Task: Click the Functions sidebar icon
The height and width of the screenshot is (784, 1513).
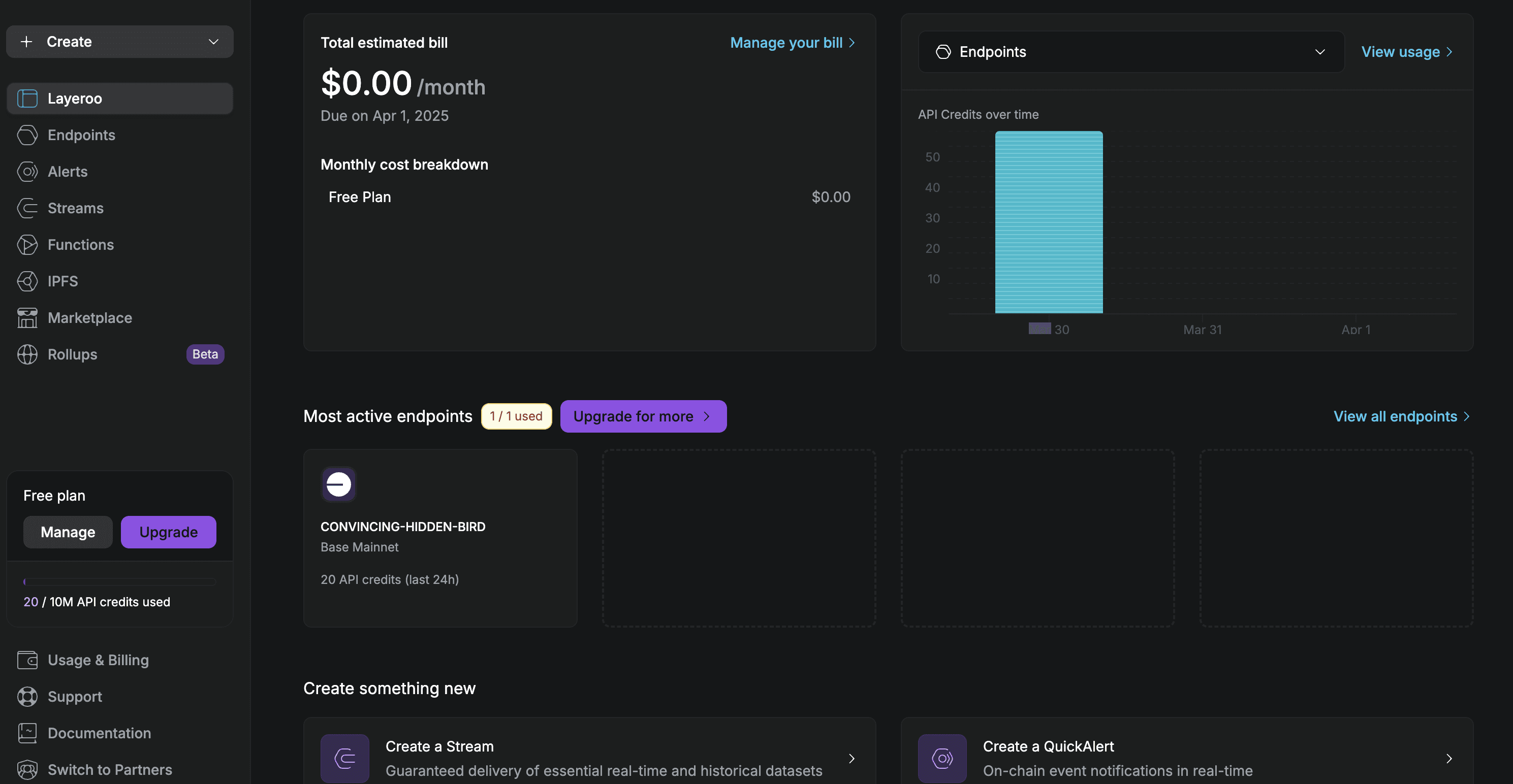Action: coord(27,245)
